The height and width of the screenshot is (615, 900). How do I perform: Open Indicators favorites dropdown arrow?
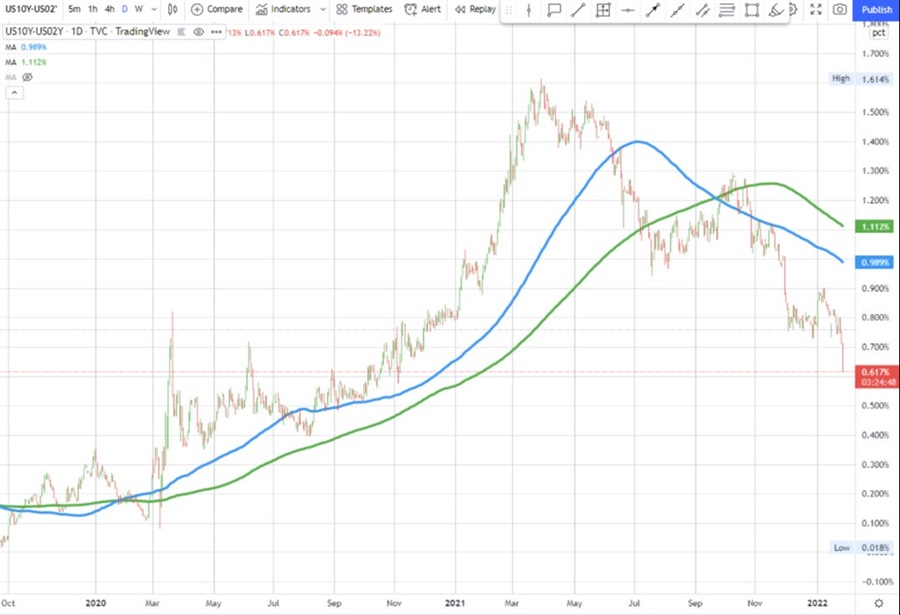(322, 9)
